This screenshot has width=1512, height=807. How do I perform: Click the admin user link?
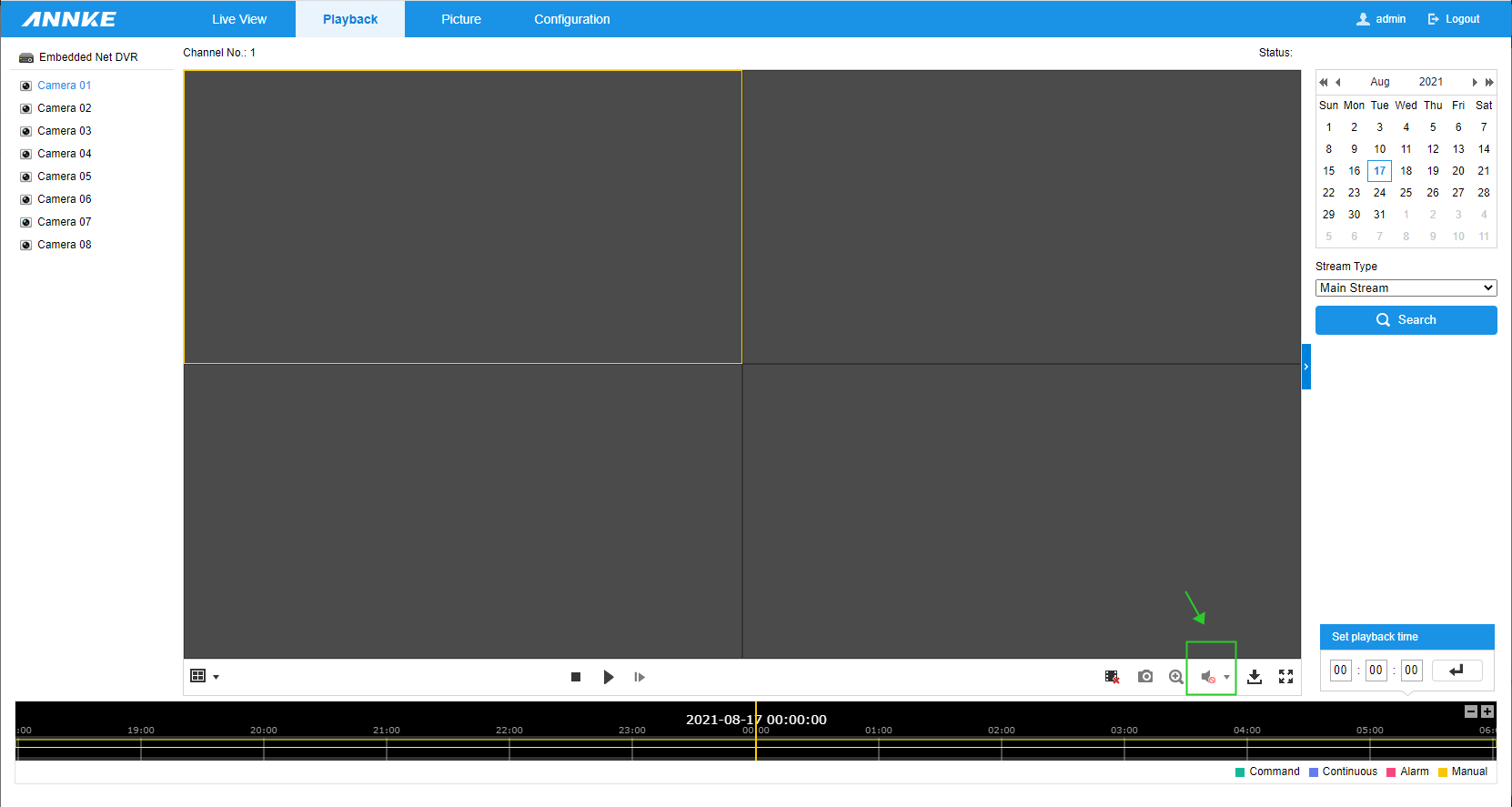pyautogui.click(x=1381, y=19)
